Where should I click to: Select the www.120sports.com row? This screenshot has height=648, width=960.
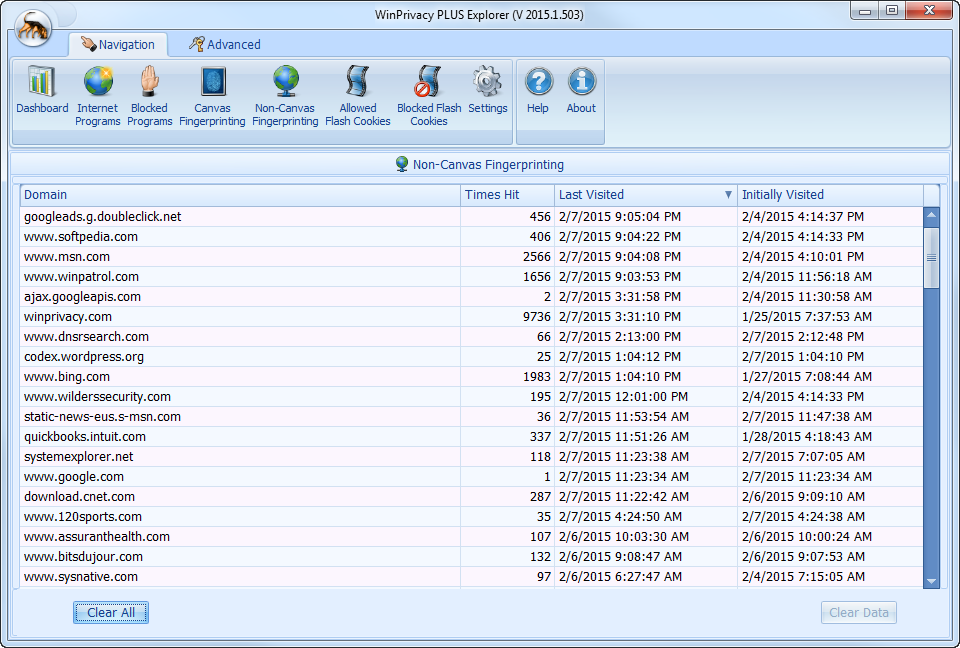(x=471, y=517)
